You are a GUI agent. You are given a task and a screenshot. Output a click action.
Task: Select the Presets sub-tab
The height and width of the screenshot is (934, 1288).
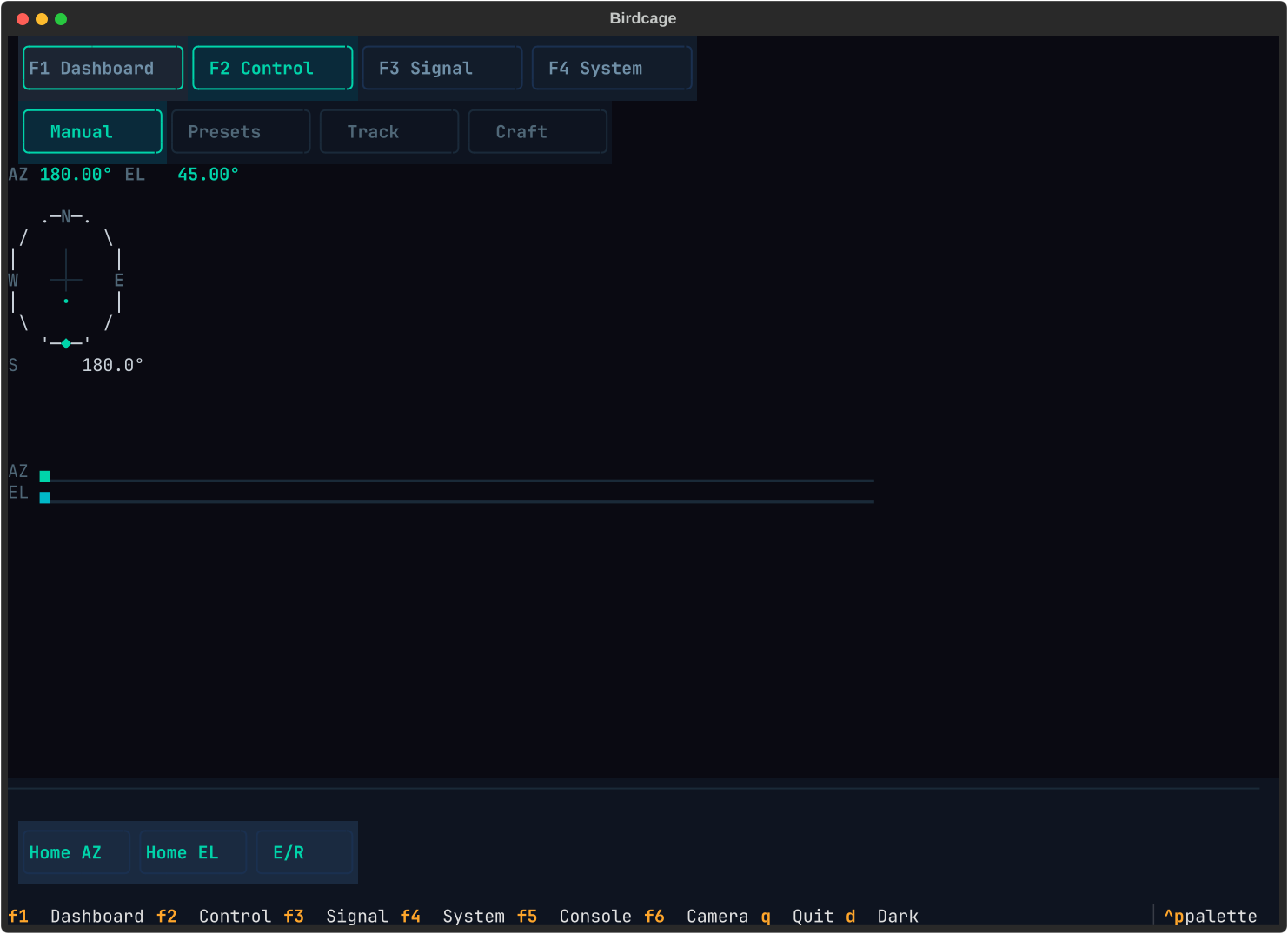[241, 132]
